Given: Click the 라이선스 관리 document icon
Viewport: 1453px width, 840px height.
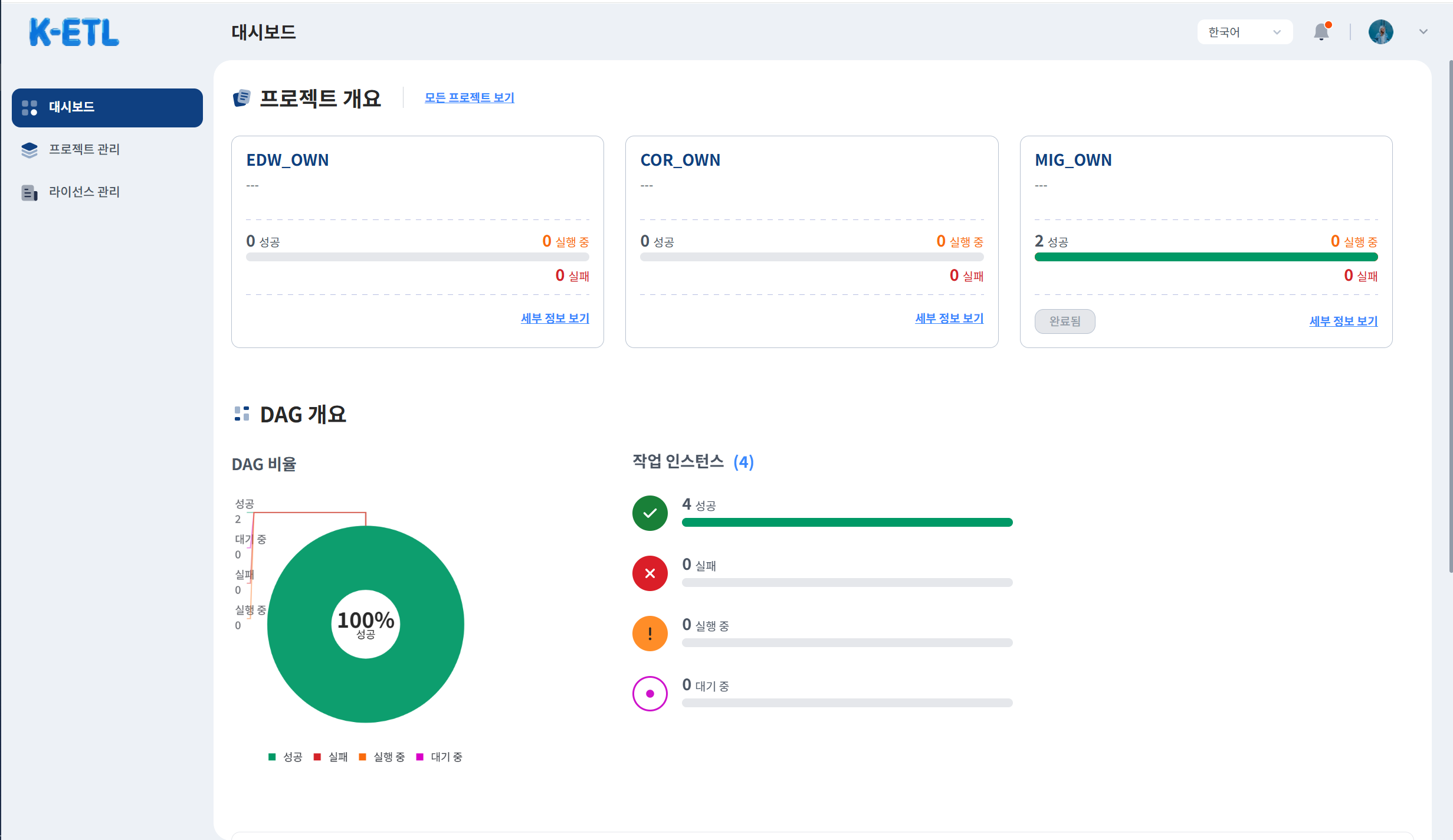Looking at the screenshot, I should tap(29, 192).
